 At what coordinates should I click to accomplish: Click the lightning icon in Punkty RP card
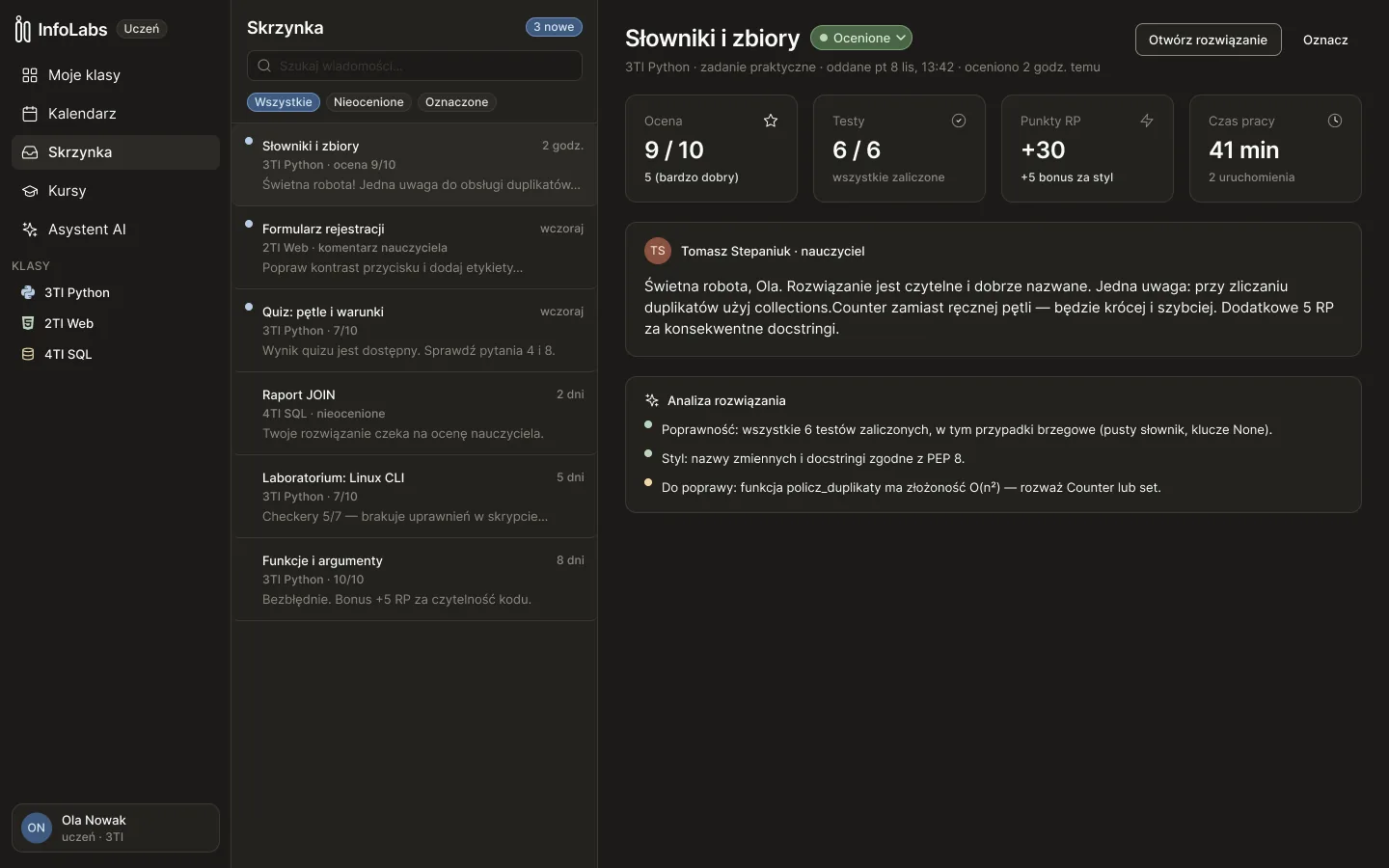coord(1147,121)
